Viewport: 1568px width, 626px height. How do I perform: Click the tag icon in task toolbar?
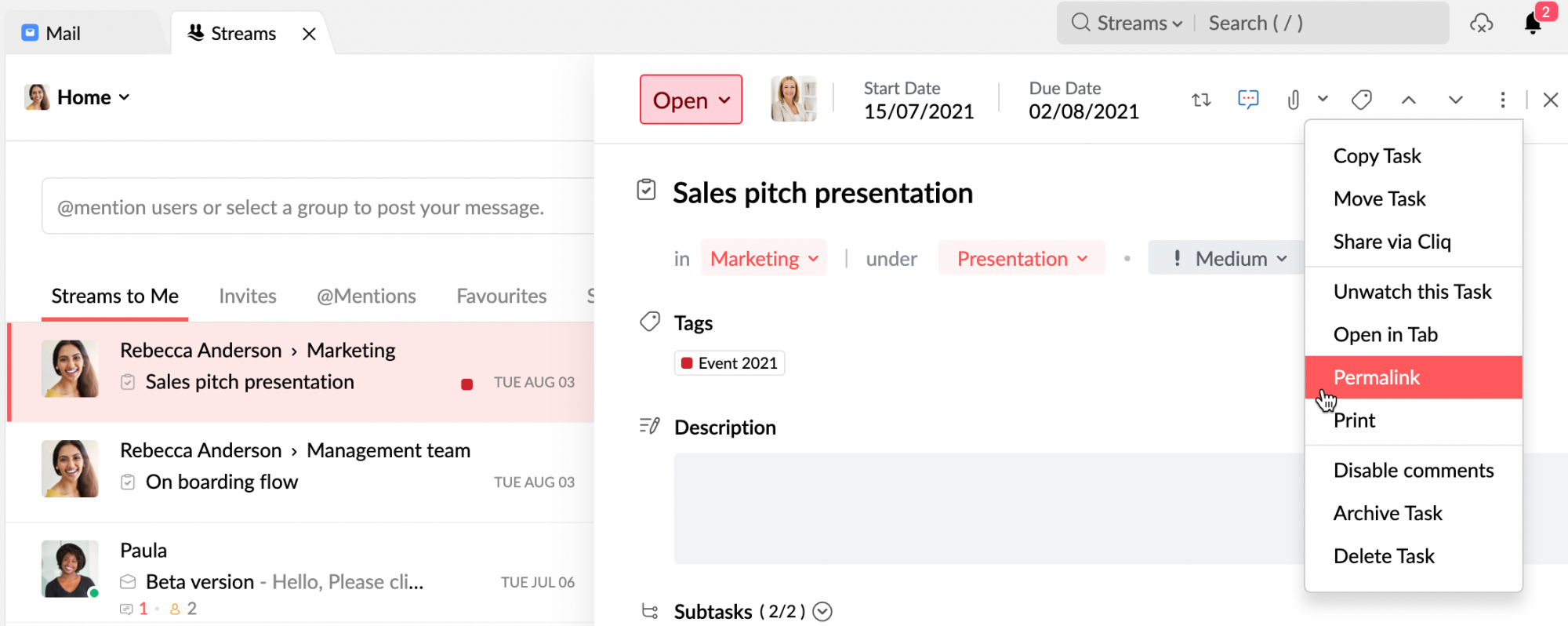pyautogui.click(x=1362, y=100)
